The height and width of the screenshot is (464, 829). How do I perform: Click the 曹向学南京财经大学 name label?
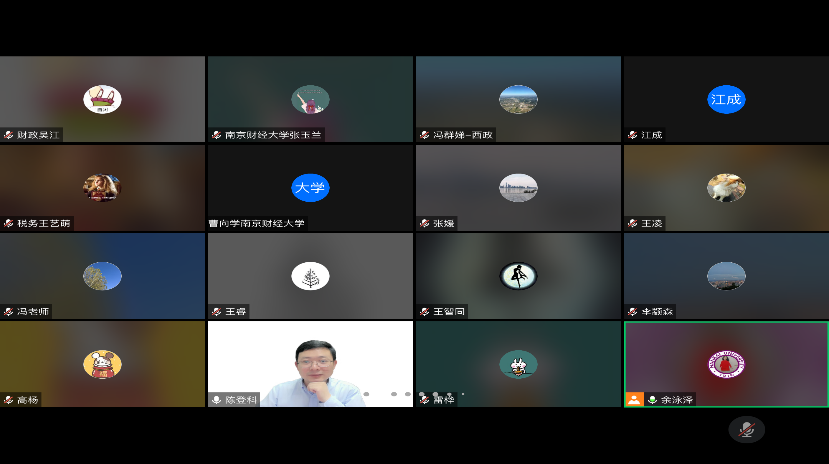257,223
